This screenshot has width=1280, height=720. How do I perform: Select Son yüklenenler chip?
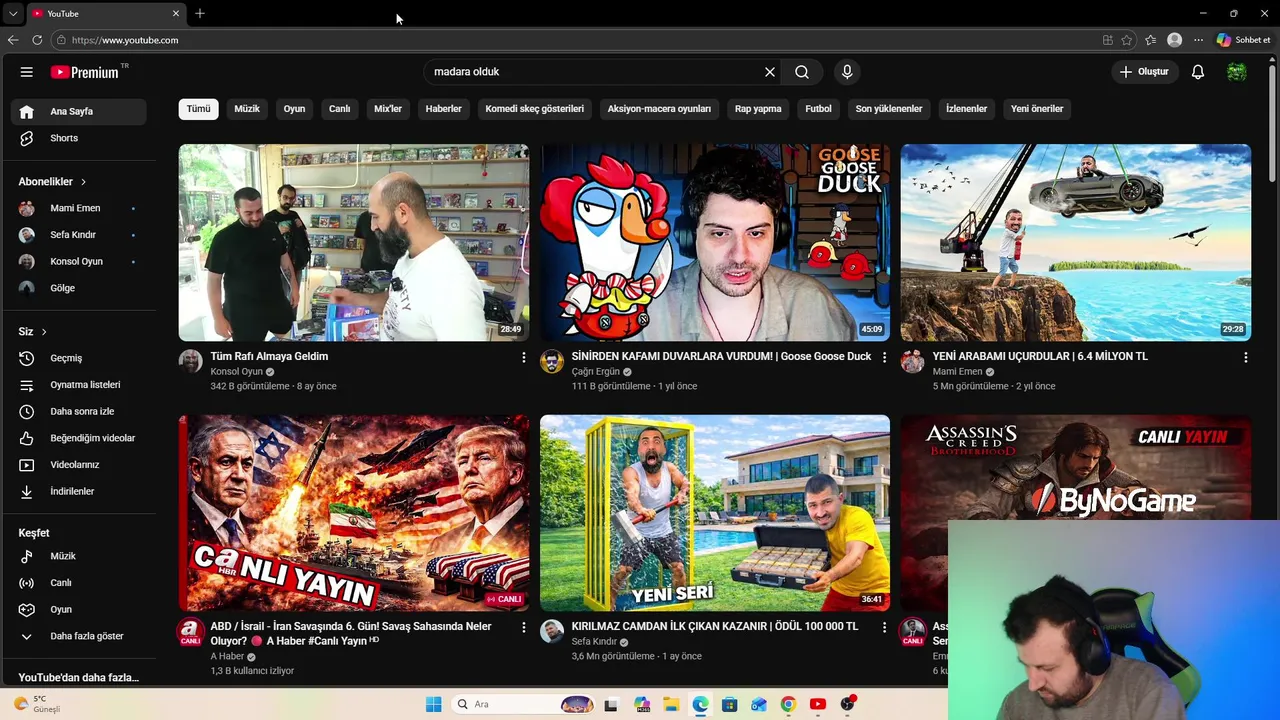coord(889,109)
